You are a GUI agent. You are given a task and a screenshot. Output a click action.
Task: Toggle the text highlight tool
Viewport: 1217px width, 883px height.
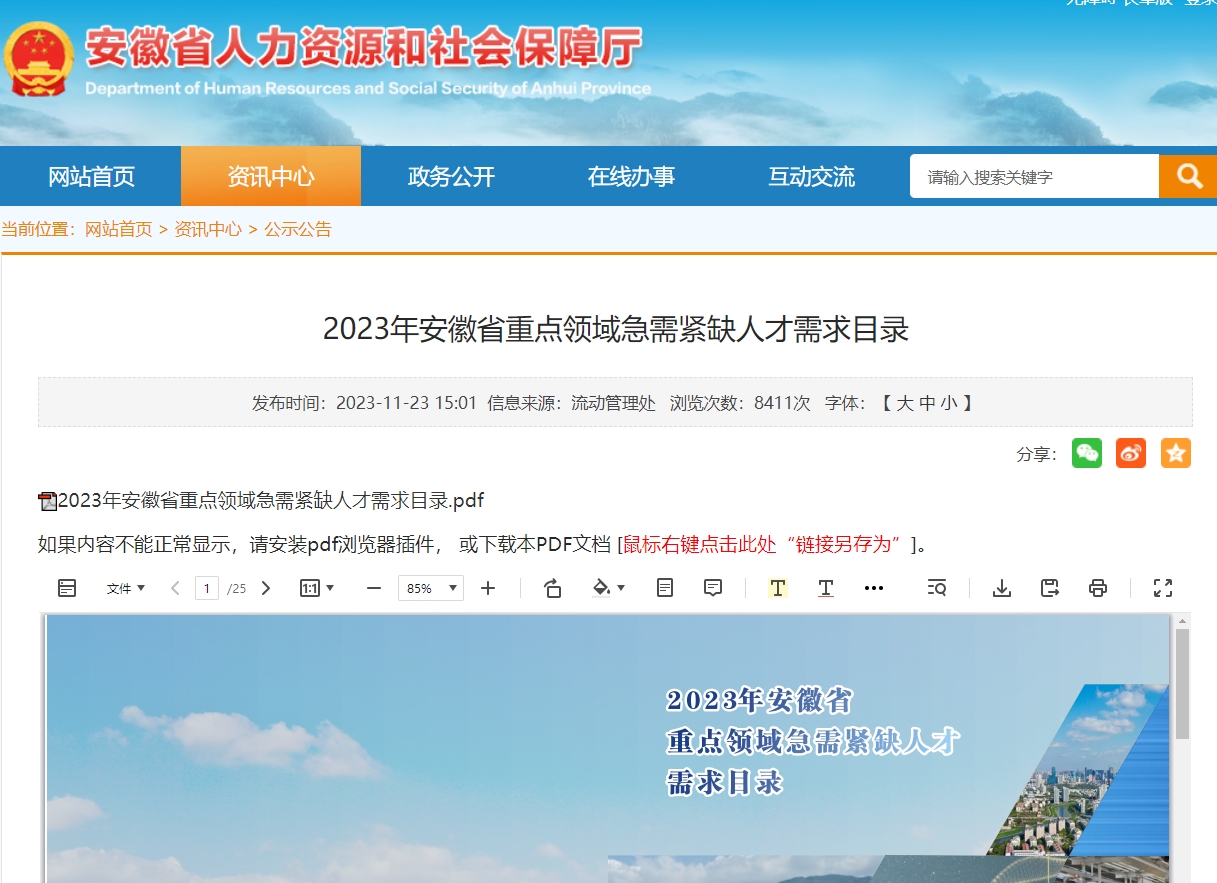click(x=777, y=588)
